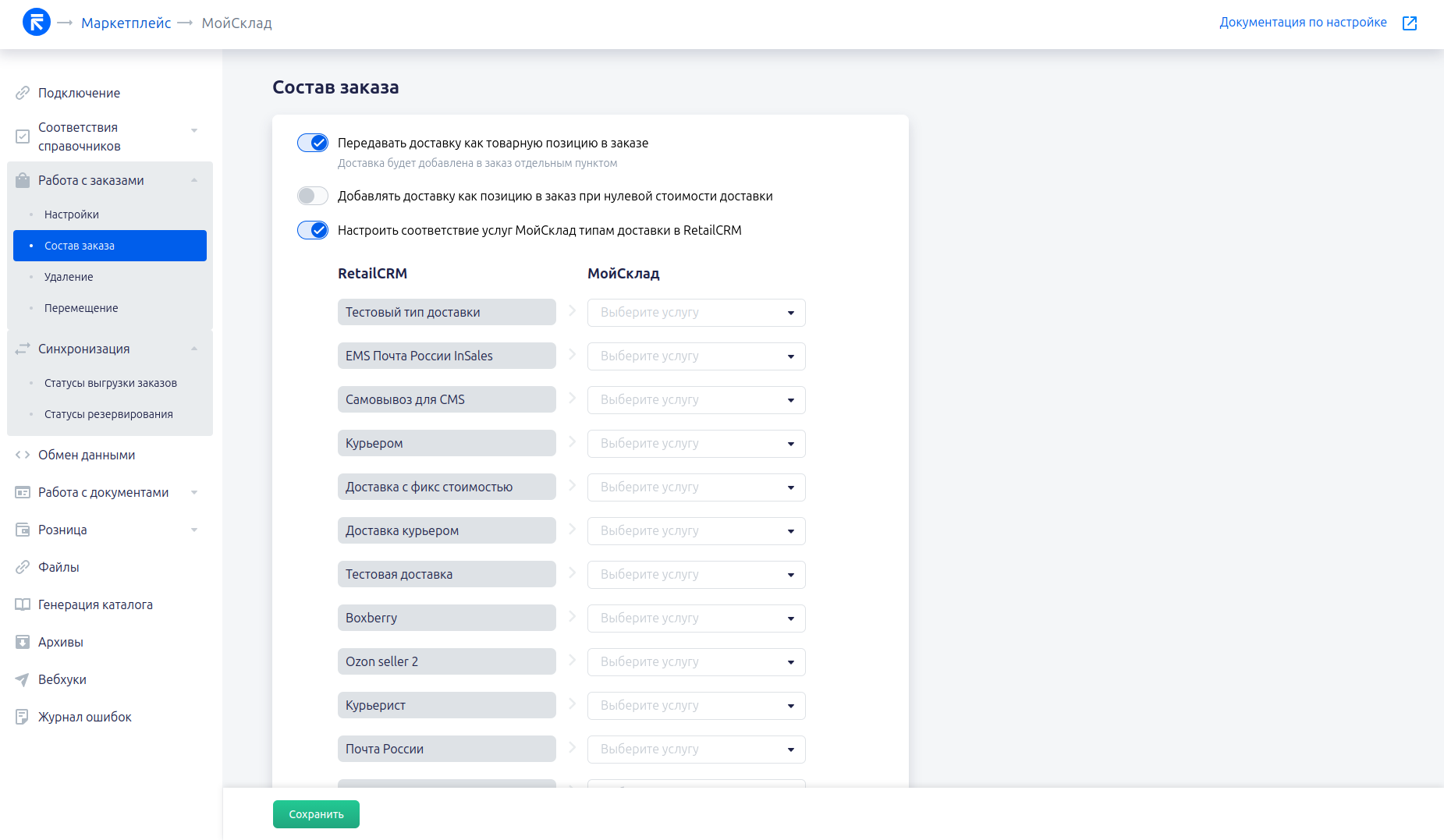
Task: Open external documentation link icon
Action: coord(1409,23)
